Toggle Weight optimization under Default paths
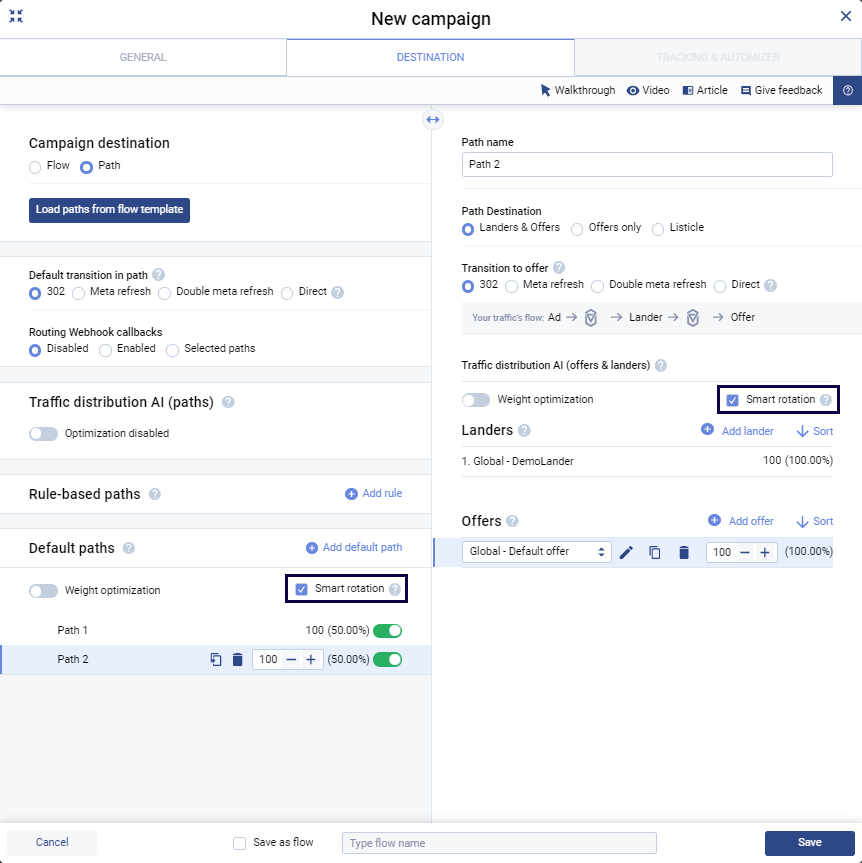 click(44, 591)
